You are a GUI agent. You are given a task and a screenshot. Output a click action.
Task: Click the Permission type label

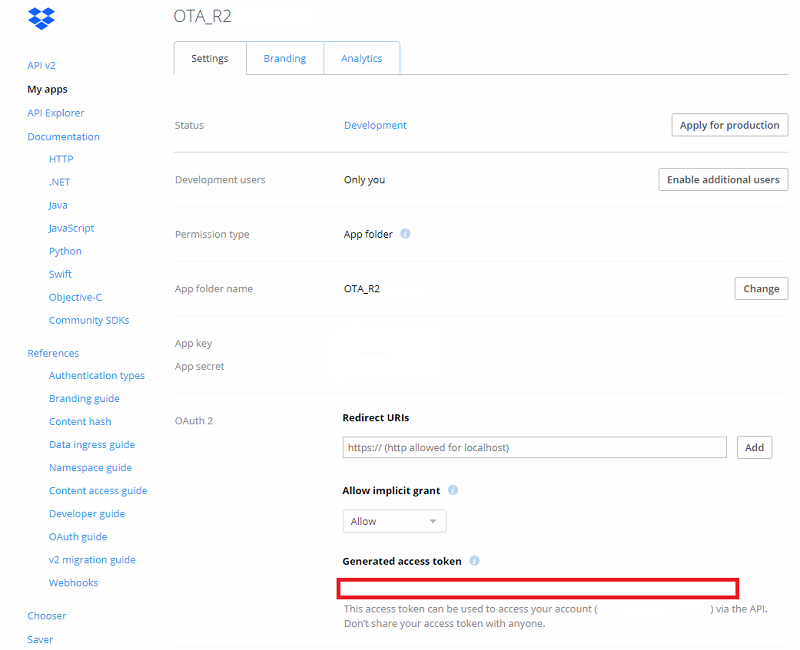click(212, 234)
